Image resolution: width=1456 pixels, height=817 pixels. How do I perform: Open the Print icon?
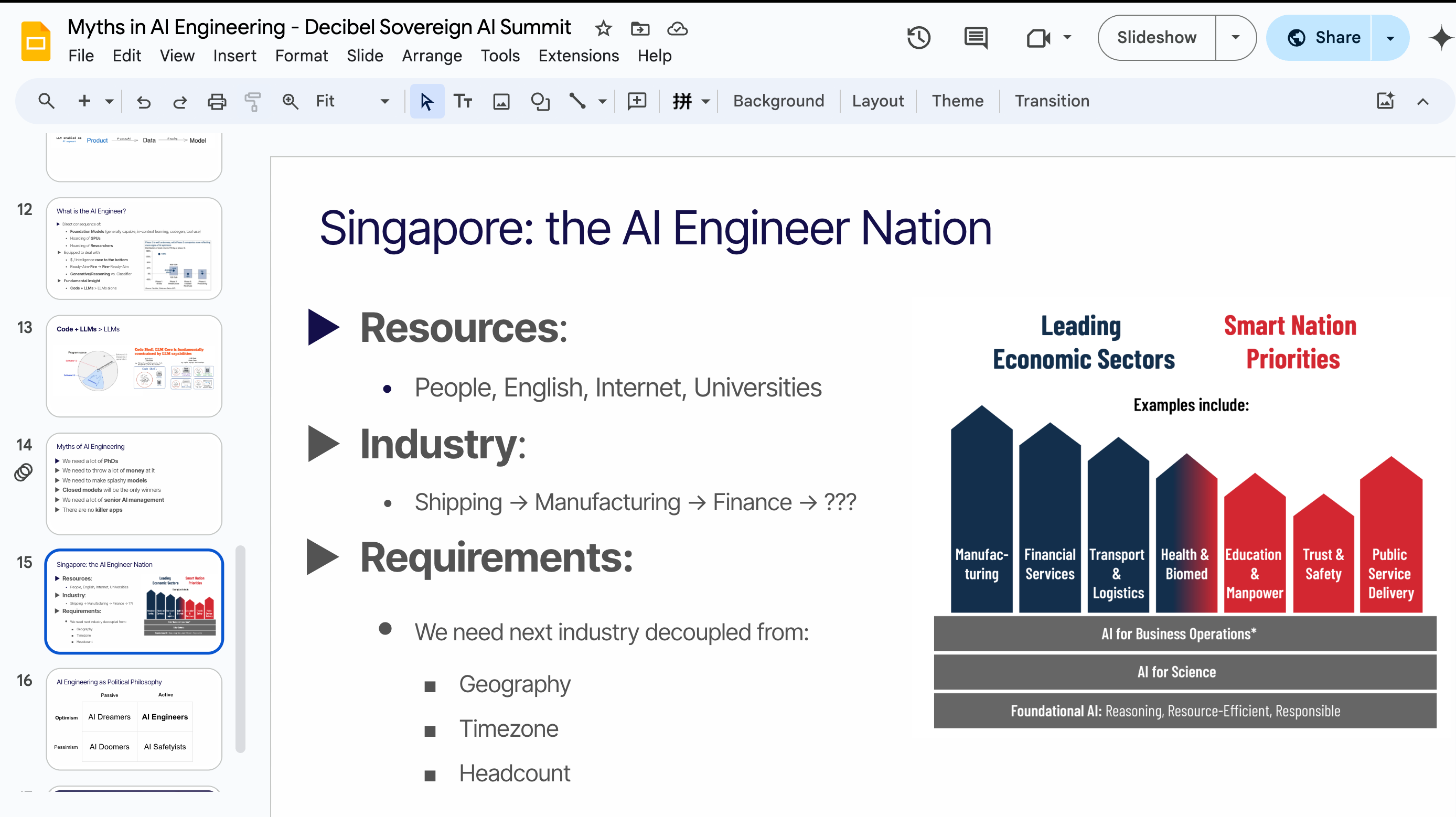pos(217,101)
